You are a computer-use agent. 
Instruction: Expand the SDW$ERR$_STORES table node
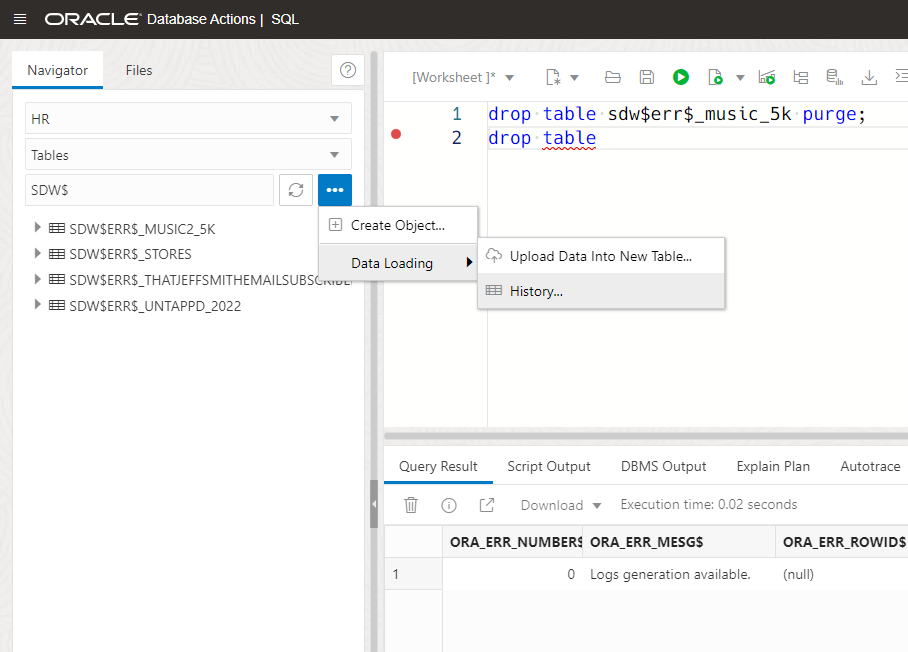pyautogui.click(x=38, y=253)
